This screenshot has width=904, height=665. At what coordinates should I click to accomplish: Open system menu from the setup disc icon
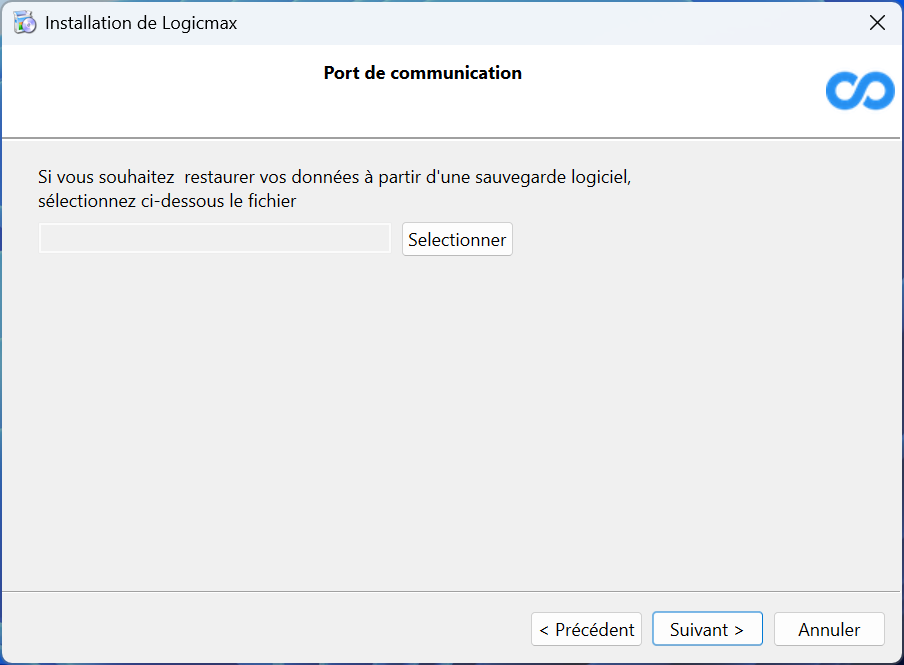25,22
